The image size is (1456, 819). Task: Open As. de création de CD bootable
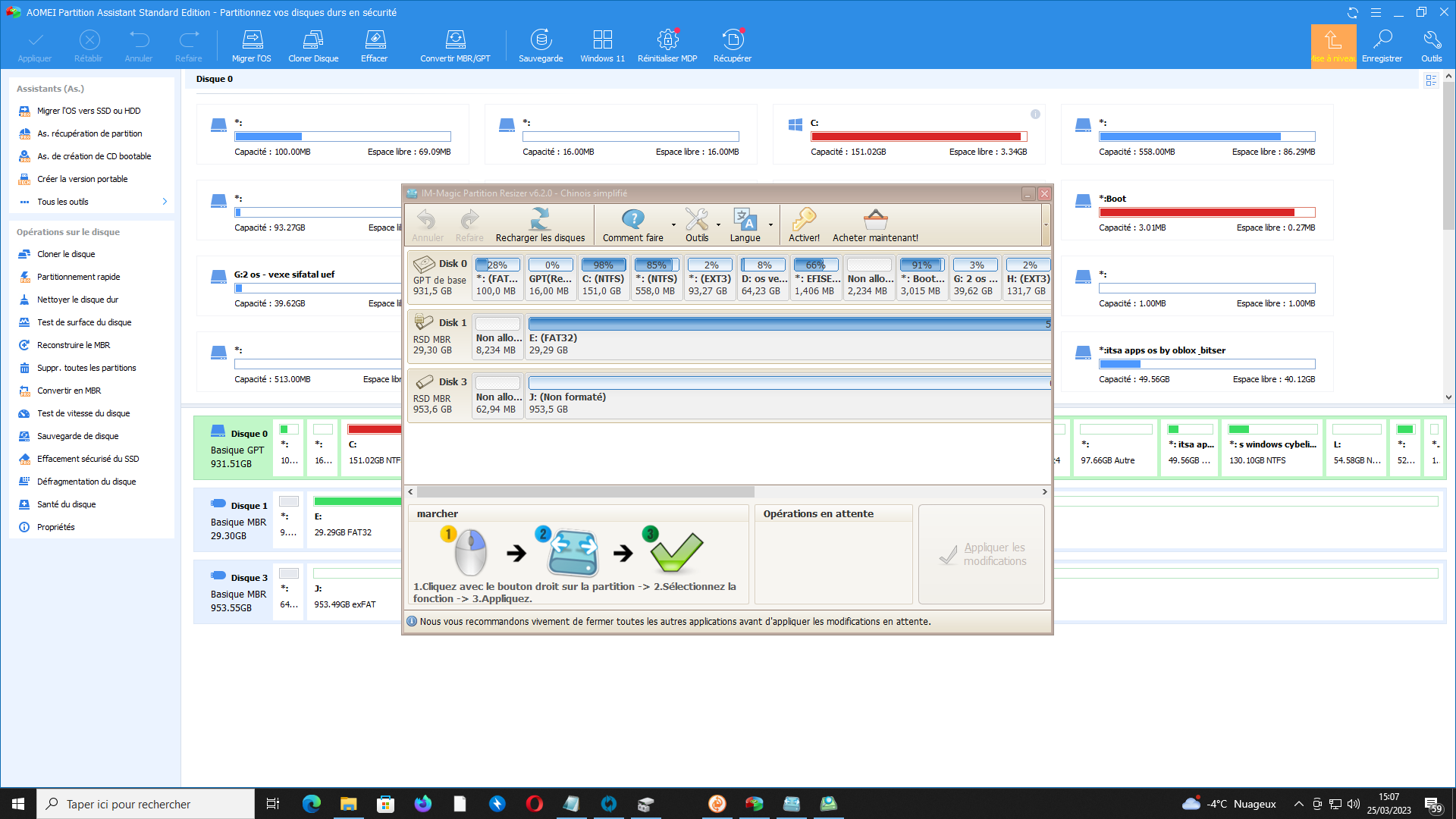pos(94,156)
